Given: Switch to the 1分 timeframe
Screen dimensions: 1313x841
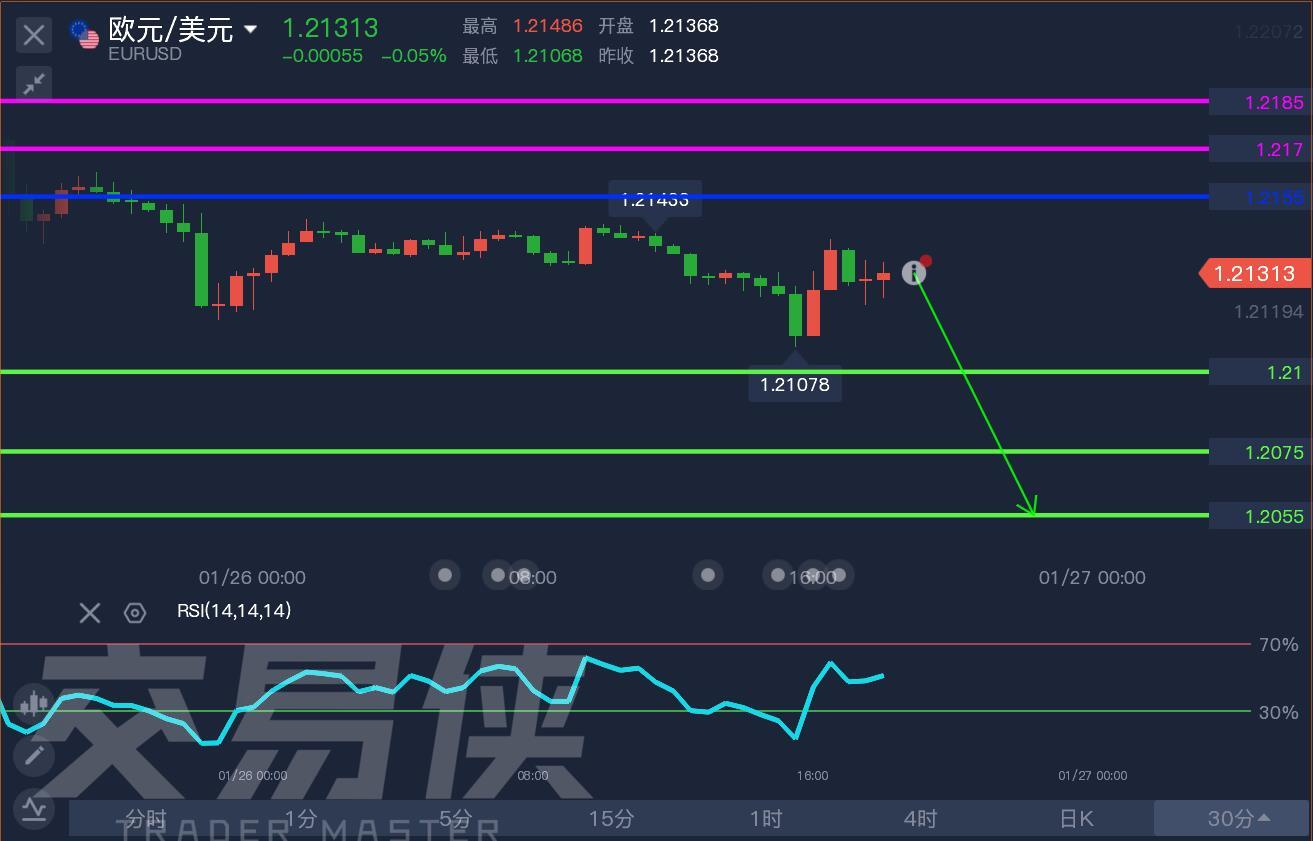Looking at the screenshot, I should pos(300,819).
